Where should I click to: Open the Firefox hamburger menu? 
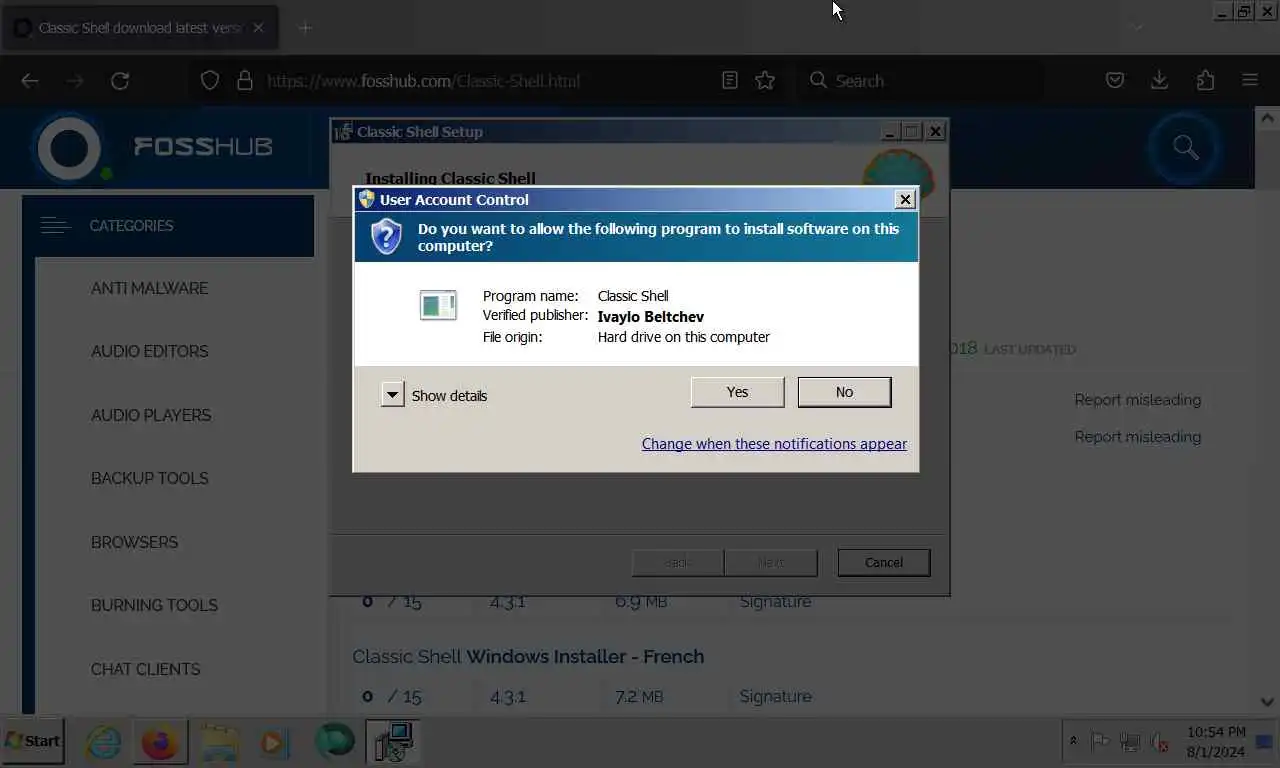(1250, 81)
